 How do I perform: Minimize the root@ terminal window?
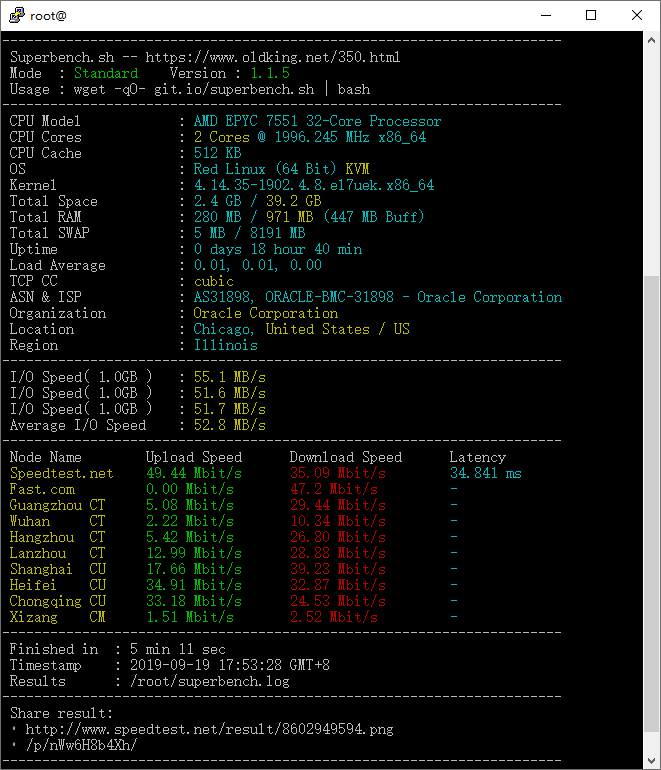(x=545, y=15)
